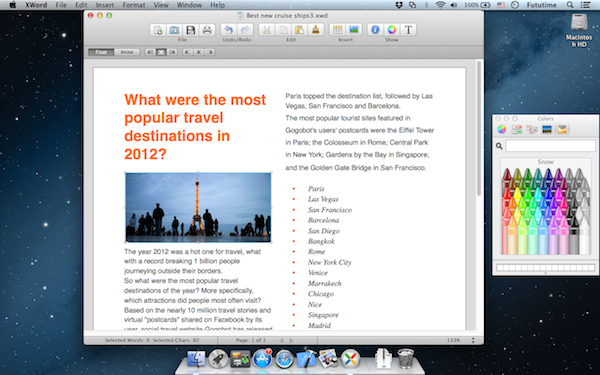Image resolution: width=600 pixels, height=375 pixels.
Task: Open the volume menu in menu bar
Action: point(454,5)
